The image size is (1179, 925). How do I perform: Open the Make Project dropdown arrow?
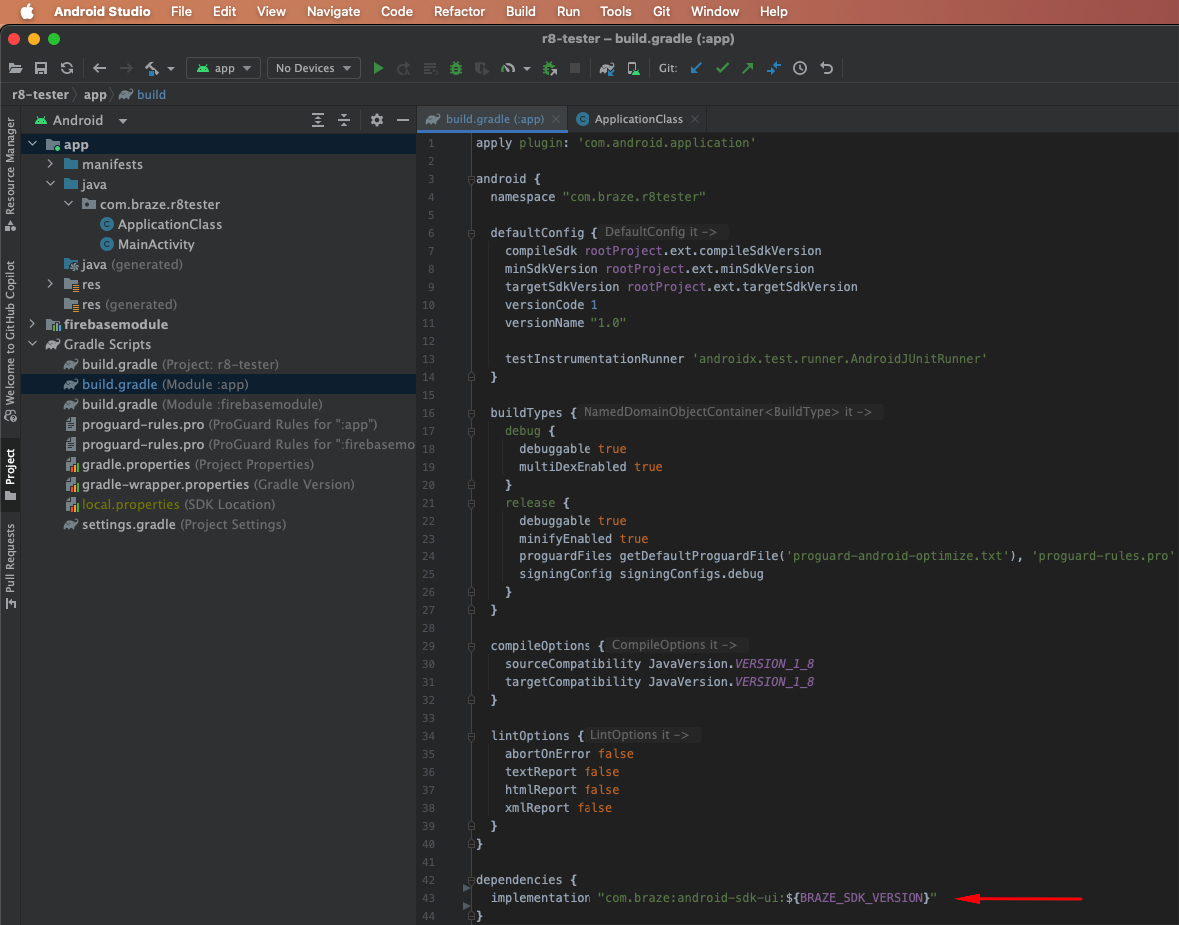(x=171, y=69)
